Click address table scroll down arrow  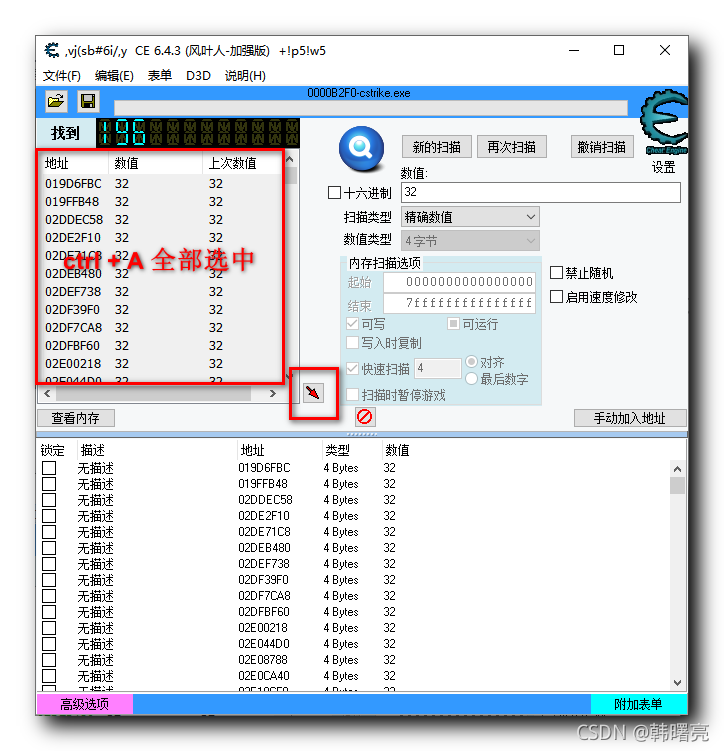pyautogui.click(x=678, y=683)
